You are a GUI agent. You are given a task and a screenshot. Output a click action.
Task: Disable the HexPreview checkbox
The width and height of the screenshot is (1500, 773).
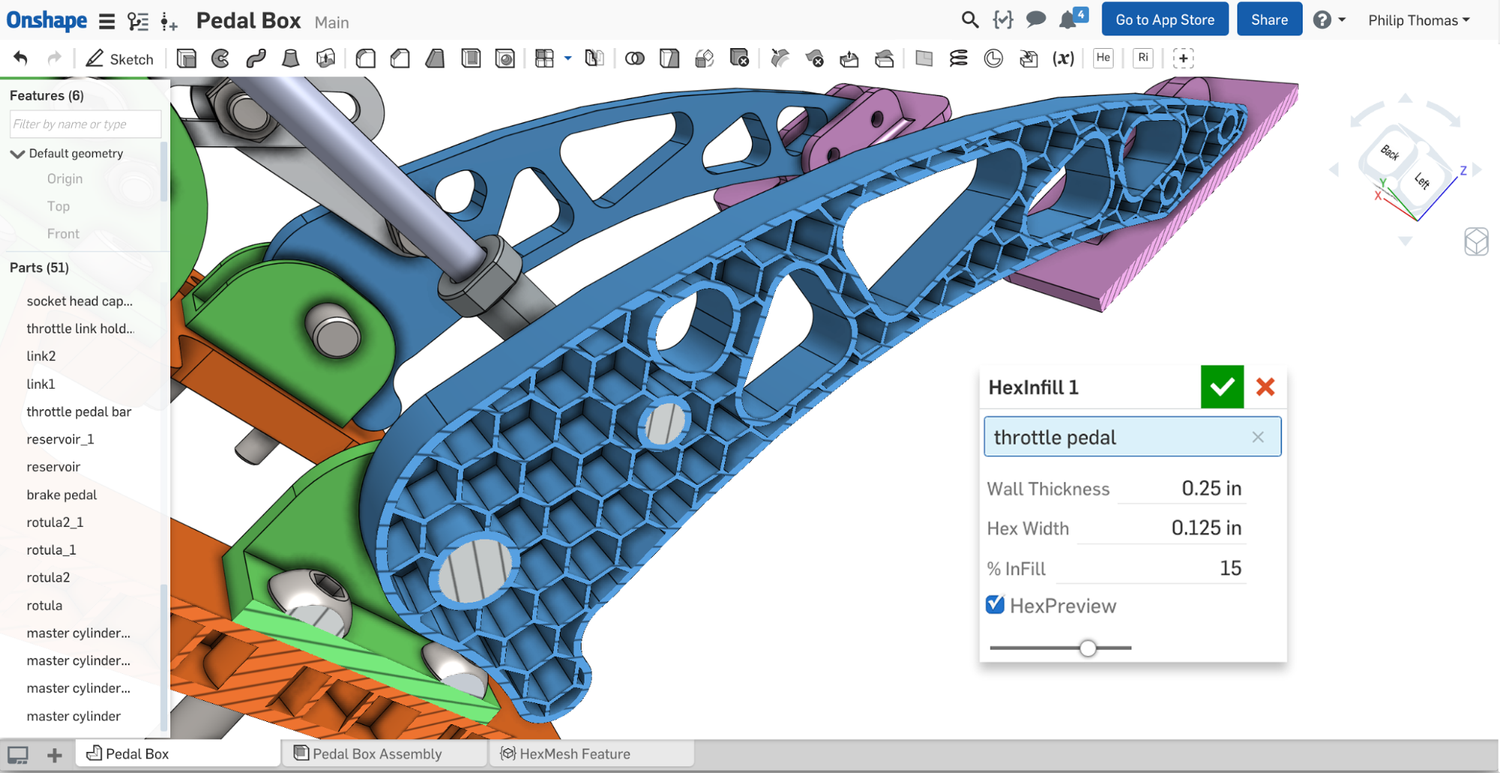(x=995, y=604)
